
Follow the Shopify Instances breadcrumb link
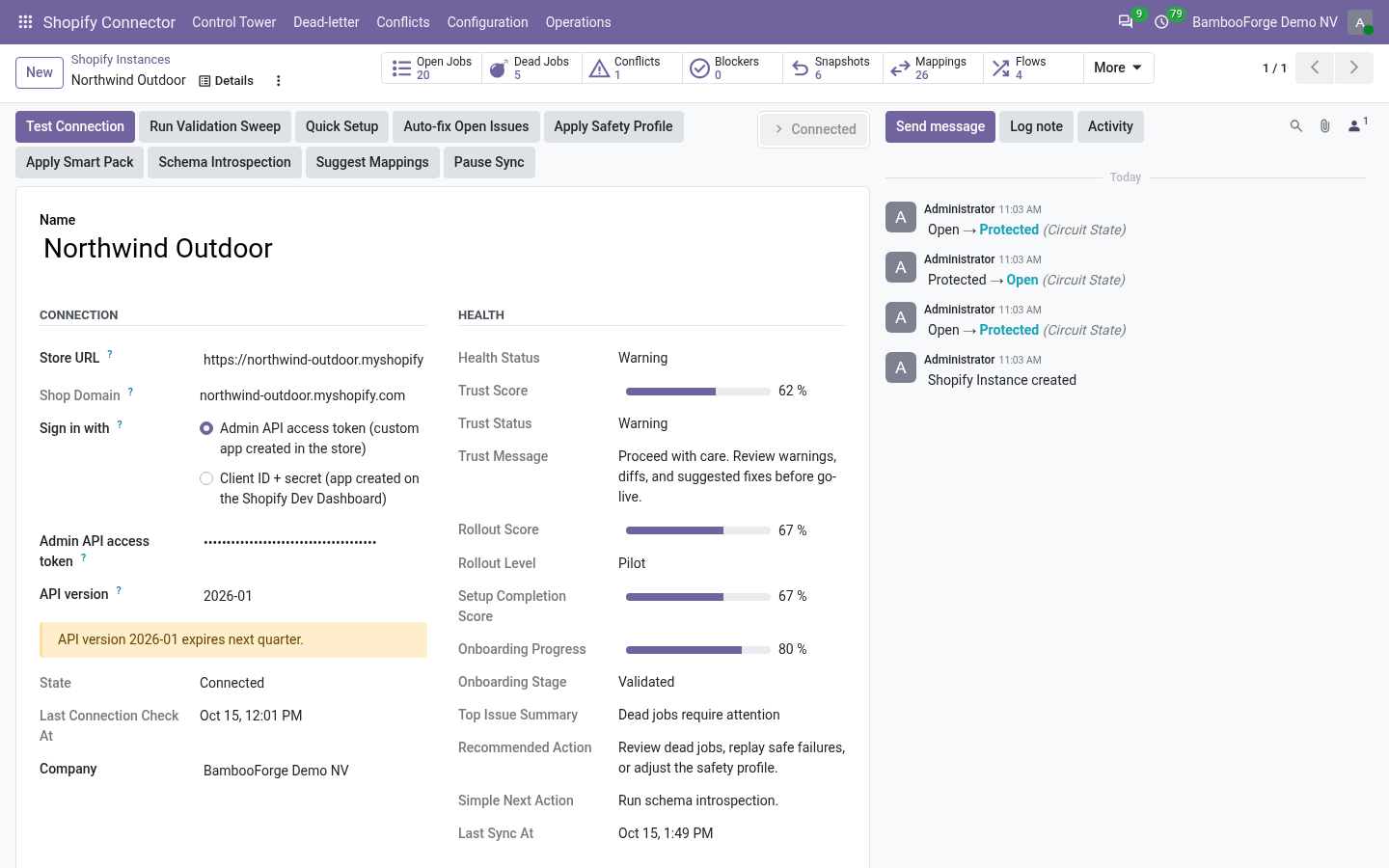pos(121,60)
